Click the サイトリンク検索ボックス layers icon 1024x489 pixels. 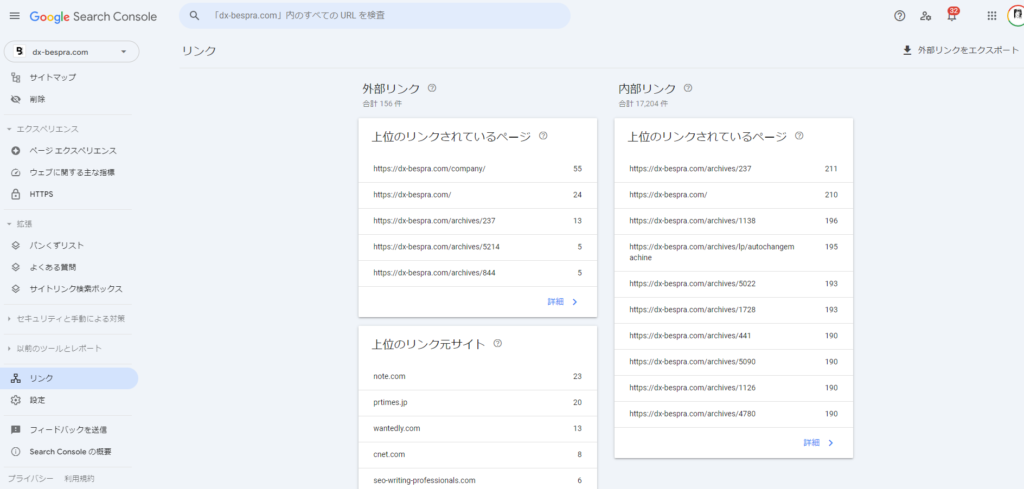click(x=16, y=289)
